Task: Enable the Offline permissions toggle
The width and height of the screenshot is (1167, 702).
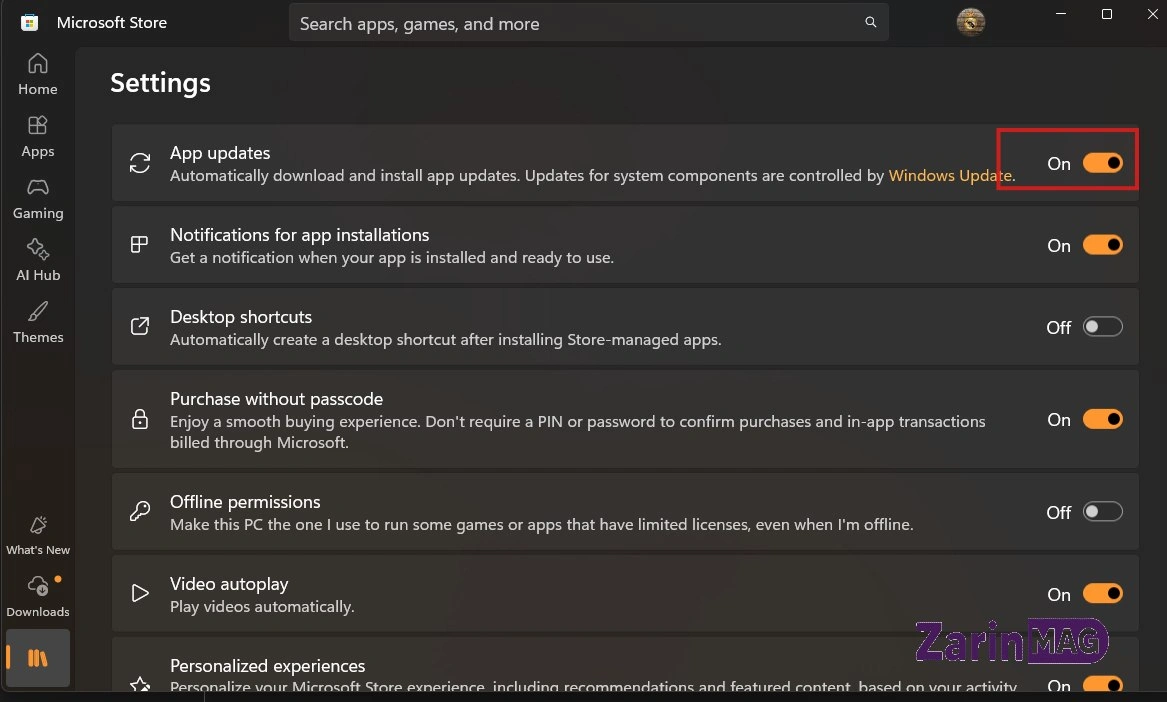Action: [1102, 512]
